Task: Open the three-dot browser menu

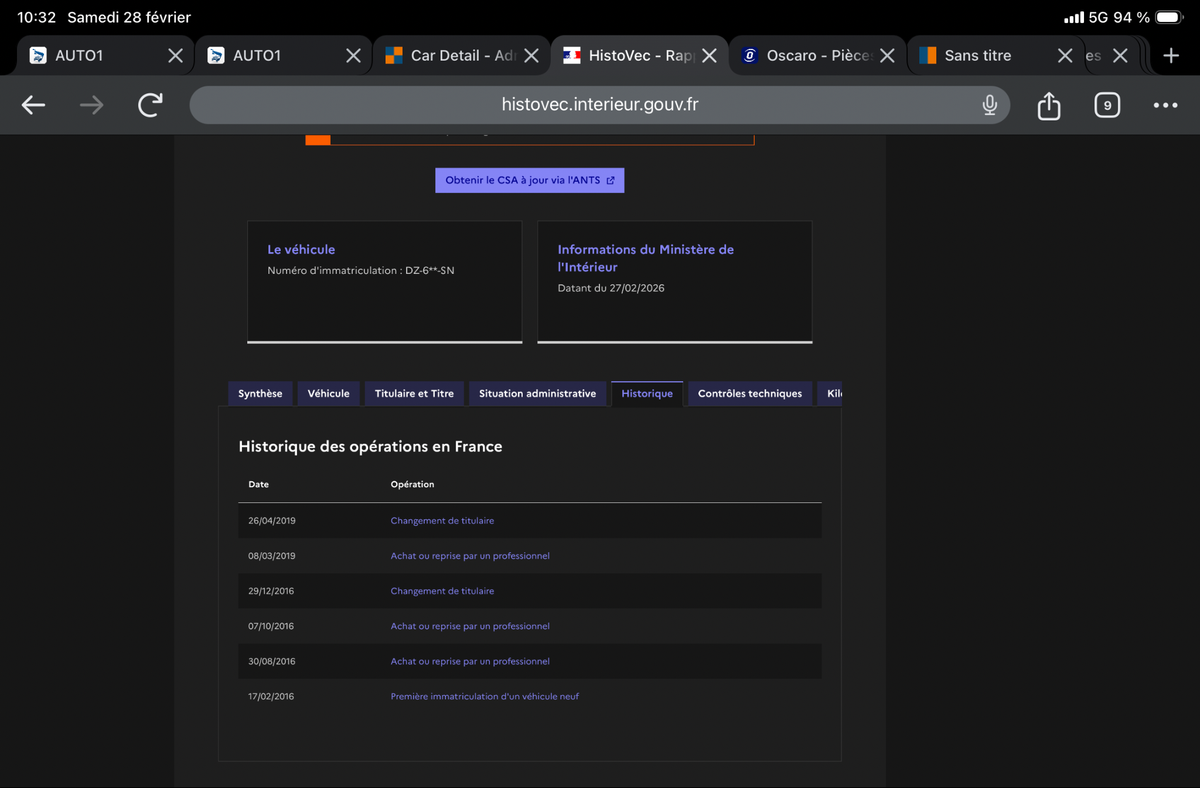Action: click(x=1165, y=105)
